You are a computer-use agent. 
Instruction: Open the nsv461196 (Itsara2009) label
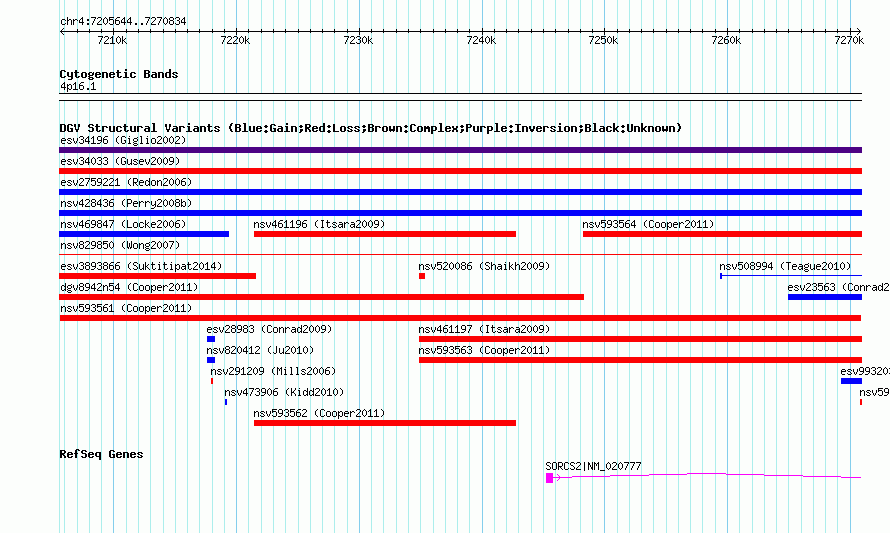click(x=319, y=224)
